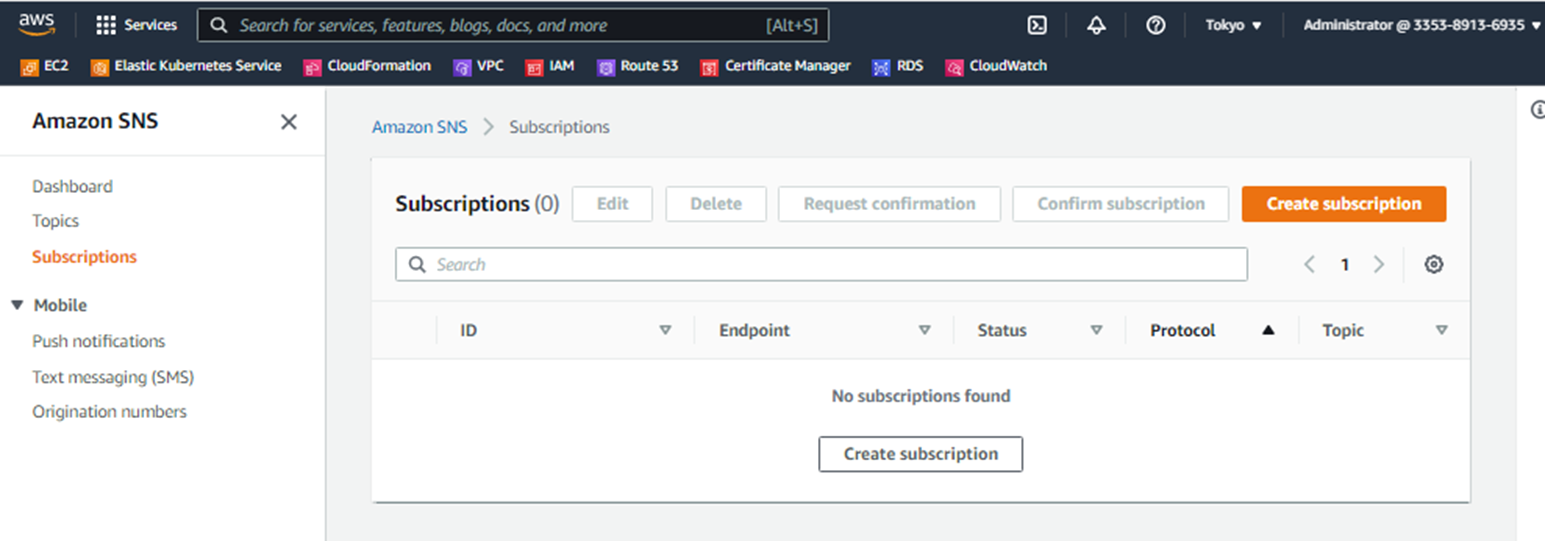This screenshot has height=541, width=1545.
Task: Select page number 1
Action: pyautogui.click(x=1345, y=265)
